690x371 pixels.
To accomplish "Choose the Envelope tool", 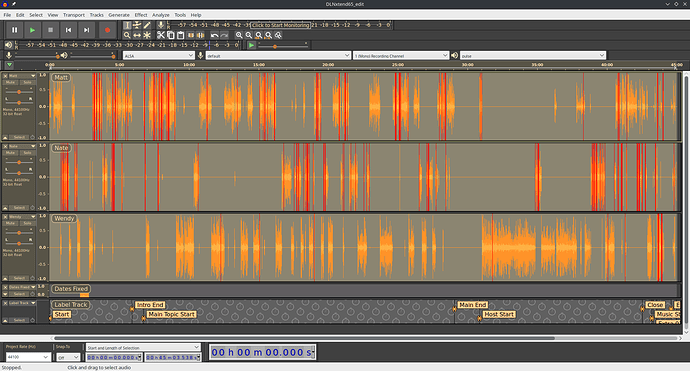I will coord(137,25).
